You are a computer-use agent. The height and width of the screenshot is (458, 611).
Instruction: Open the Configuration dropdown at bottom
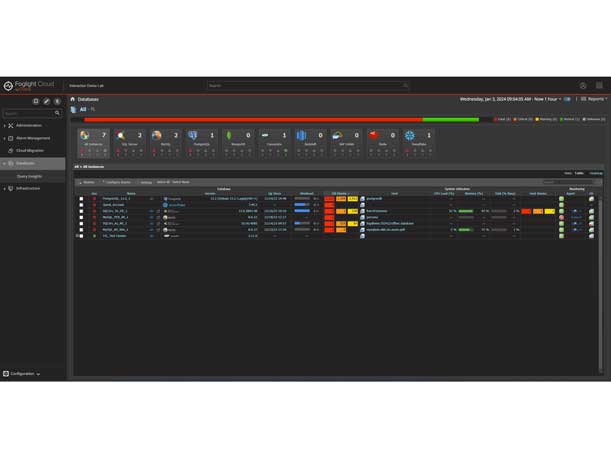[x=22, y=374]
